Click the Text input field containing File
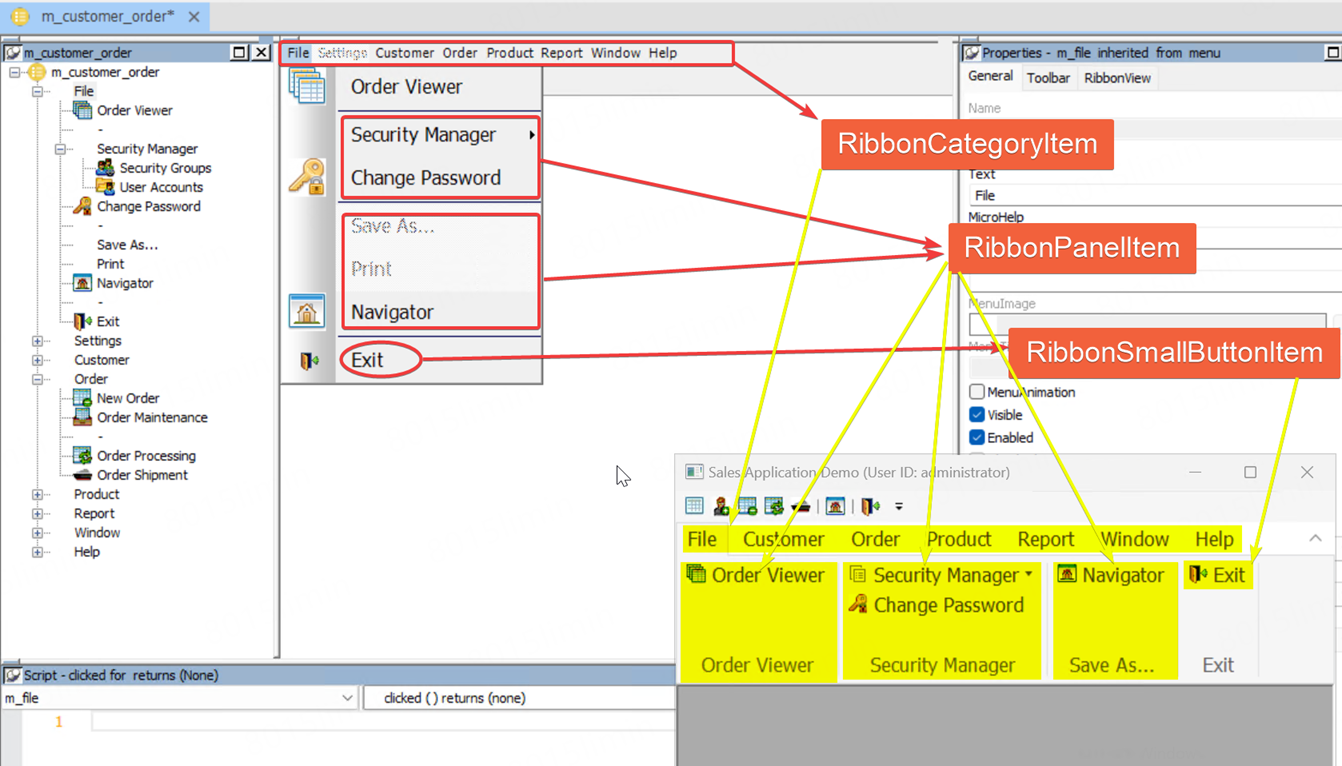 [x=1150, y=196]
